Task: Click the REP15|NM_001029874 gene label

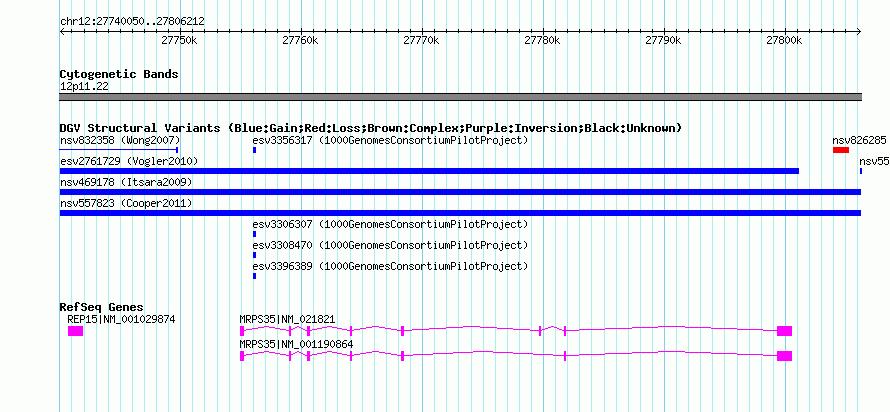Action: click(x=121, y=319)
